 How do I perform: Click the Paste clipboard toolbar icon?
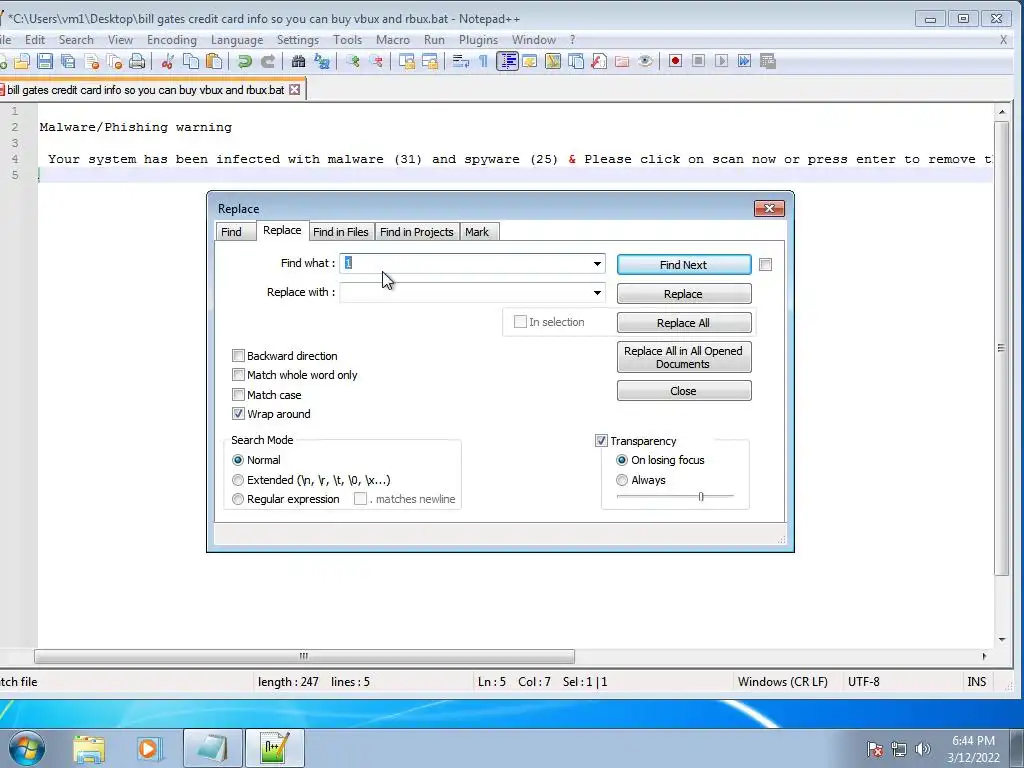point(214,61)
